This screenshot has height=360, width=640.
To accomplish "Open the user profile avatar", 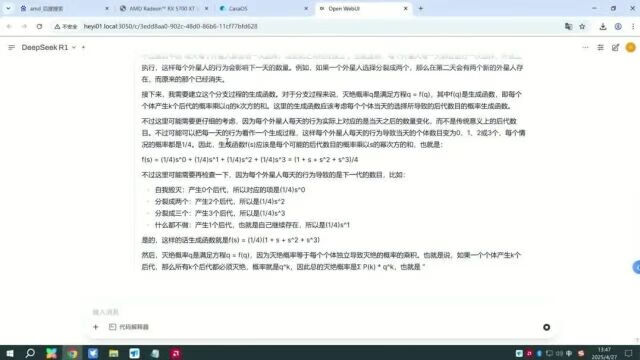I will [631, 47].
